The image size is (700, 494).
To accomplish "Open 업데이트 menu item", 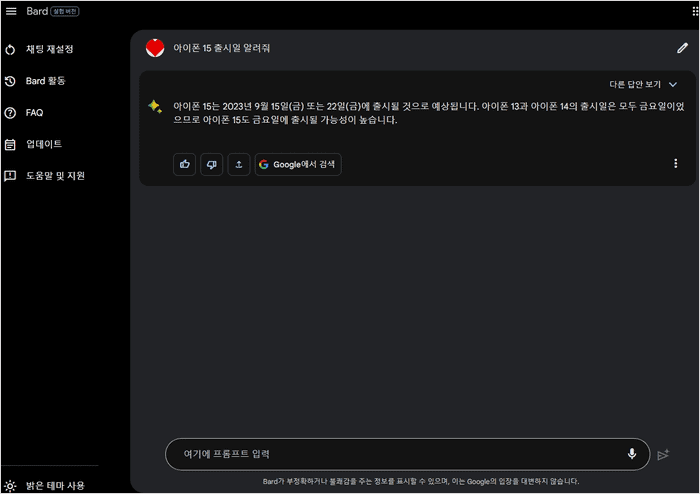I will (44, 144).
